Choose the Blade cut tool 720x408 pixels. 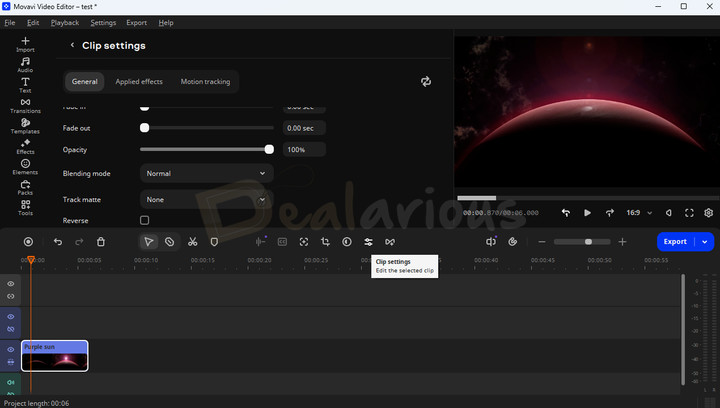coord(169,242)
